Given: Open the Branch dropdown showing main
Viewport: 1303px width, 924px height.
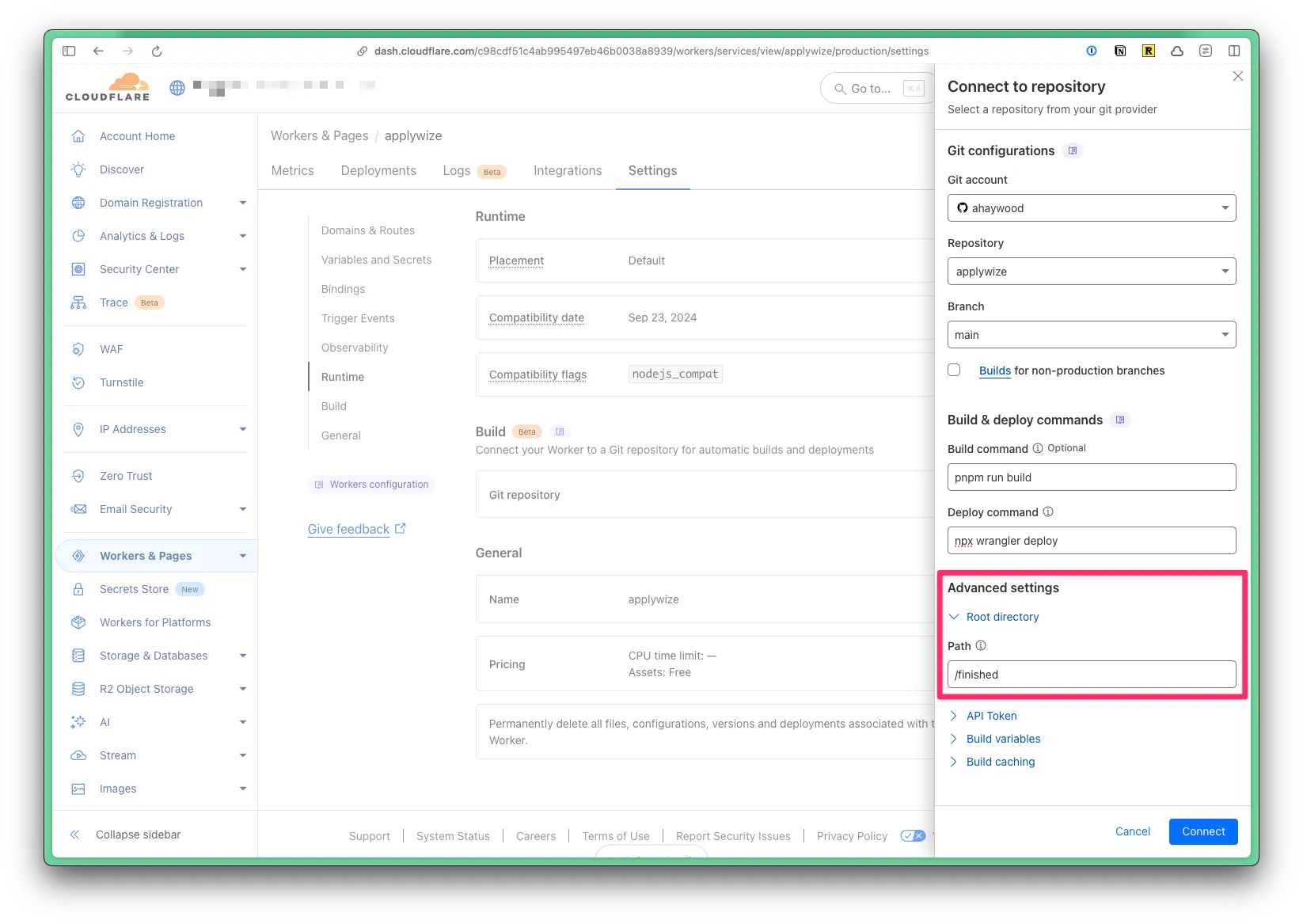Looking at the screenshot, I should point(1091,335).
